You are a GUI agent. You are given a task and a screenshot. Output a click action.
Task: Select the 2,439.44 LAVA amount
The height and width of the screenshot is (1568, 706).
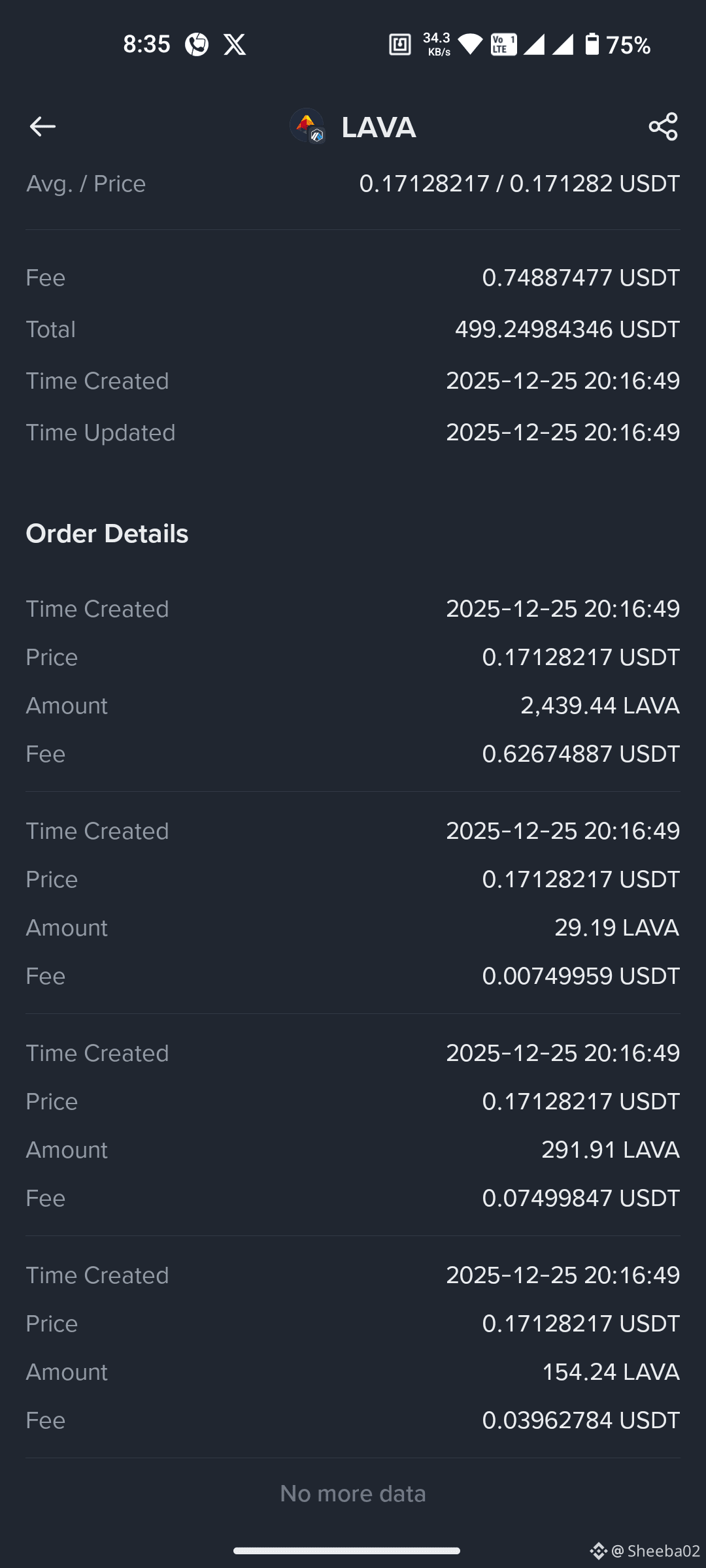click(600, 706)
